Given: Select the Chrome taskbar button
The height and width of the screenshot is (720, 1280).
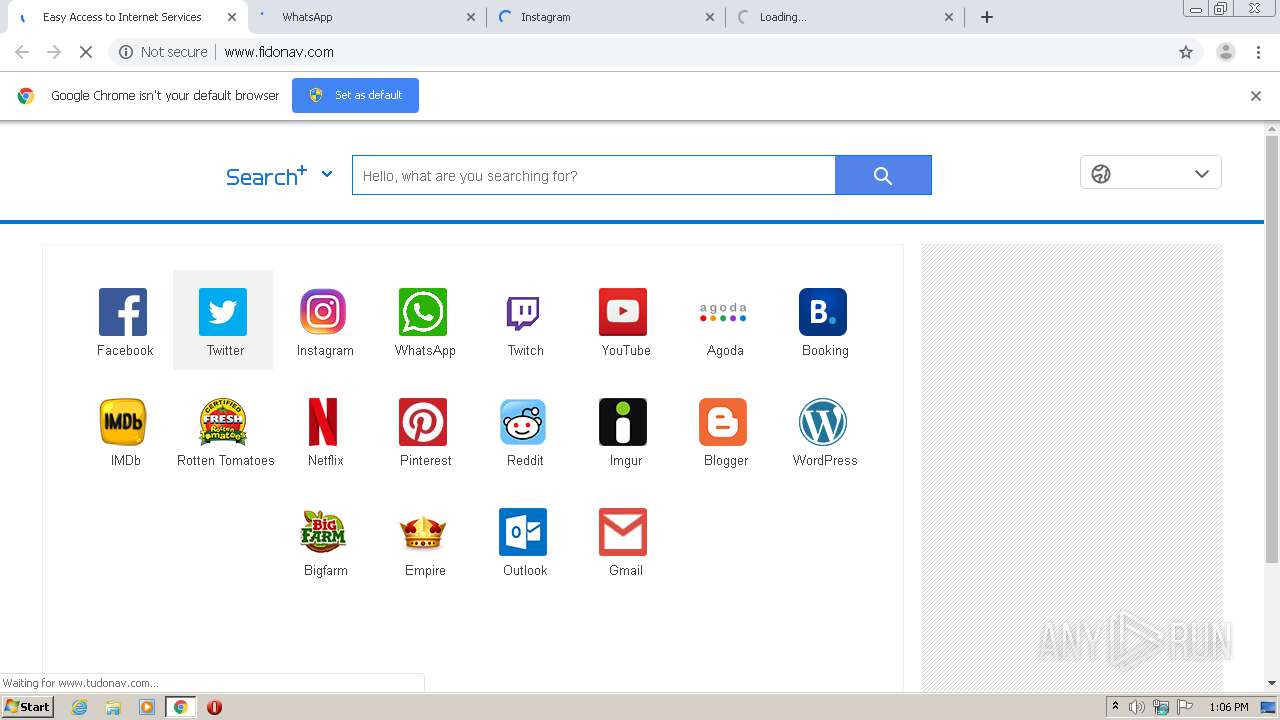Looking at the screenshot, I should click(181, 707).
